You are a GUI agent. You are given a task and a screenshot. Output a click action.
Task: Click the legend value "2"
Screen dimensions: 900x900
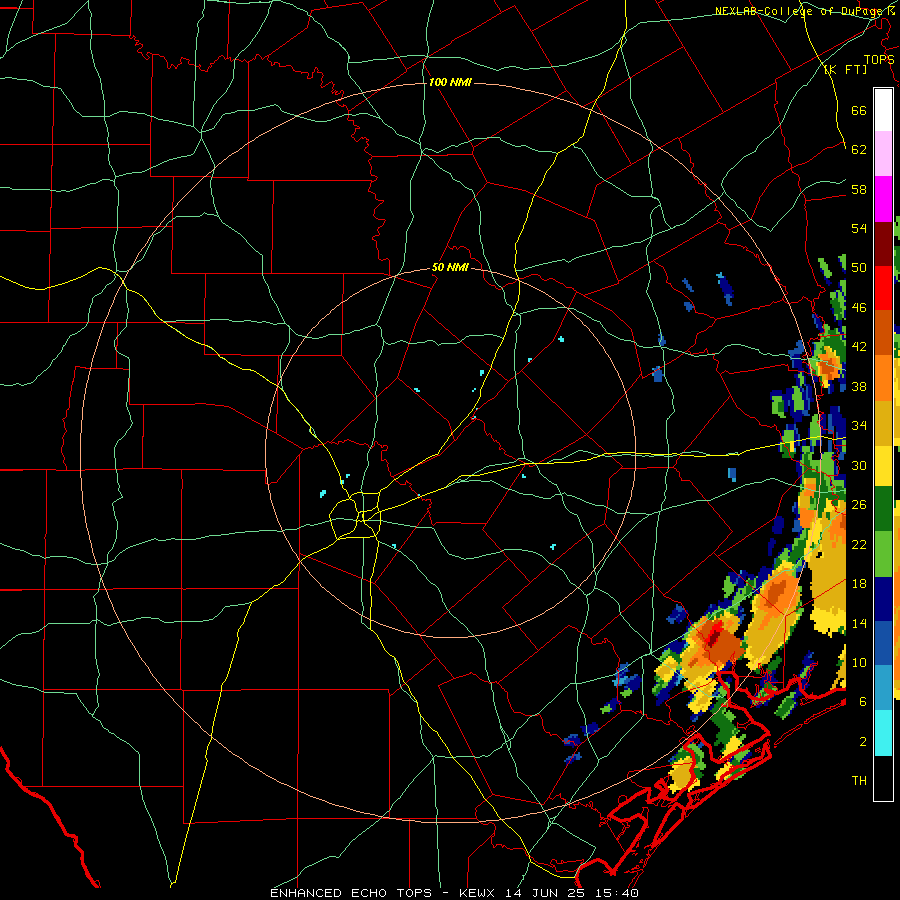(863, 742)
